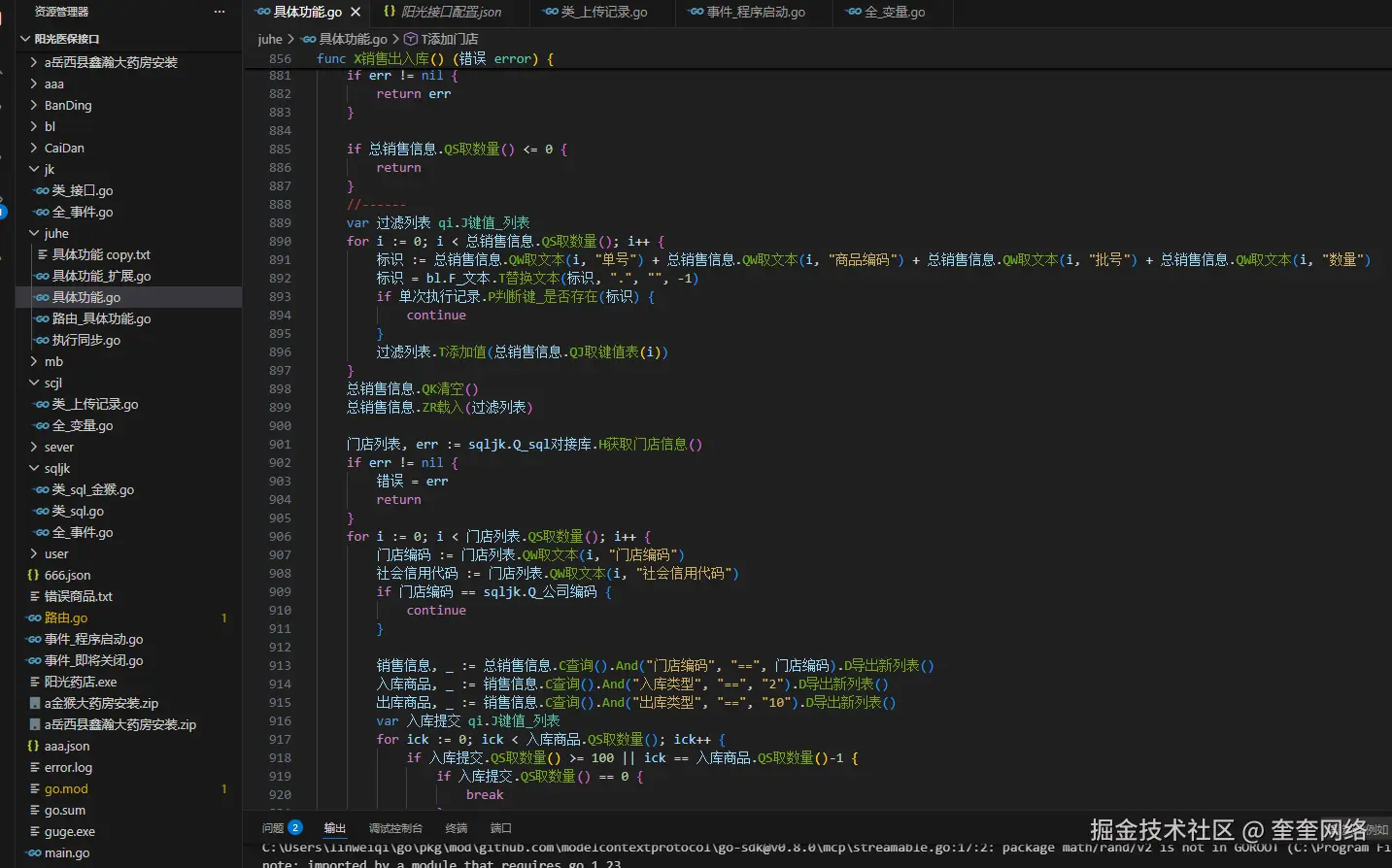Show the 端口 ports panel tab
Image resolution: width=1392 pixels, height=868 pixels.
[x=501, y=828]
